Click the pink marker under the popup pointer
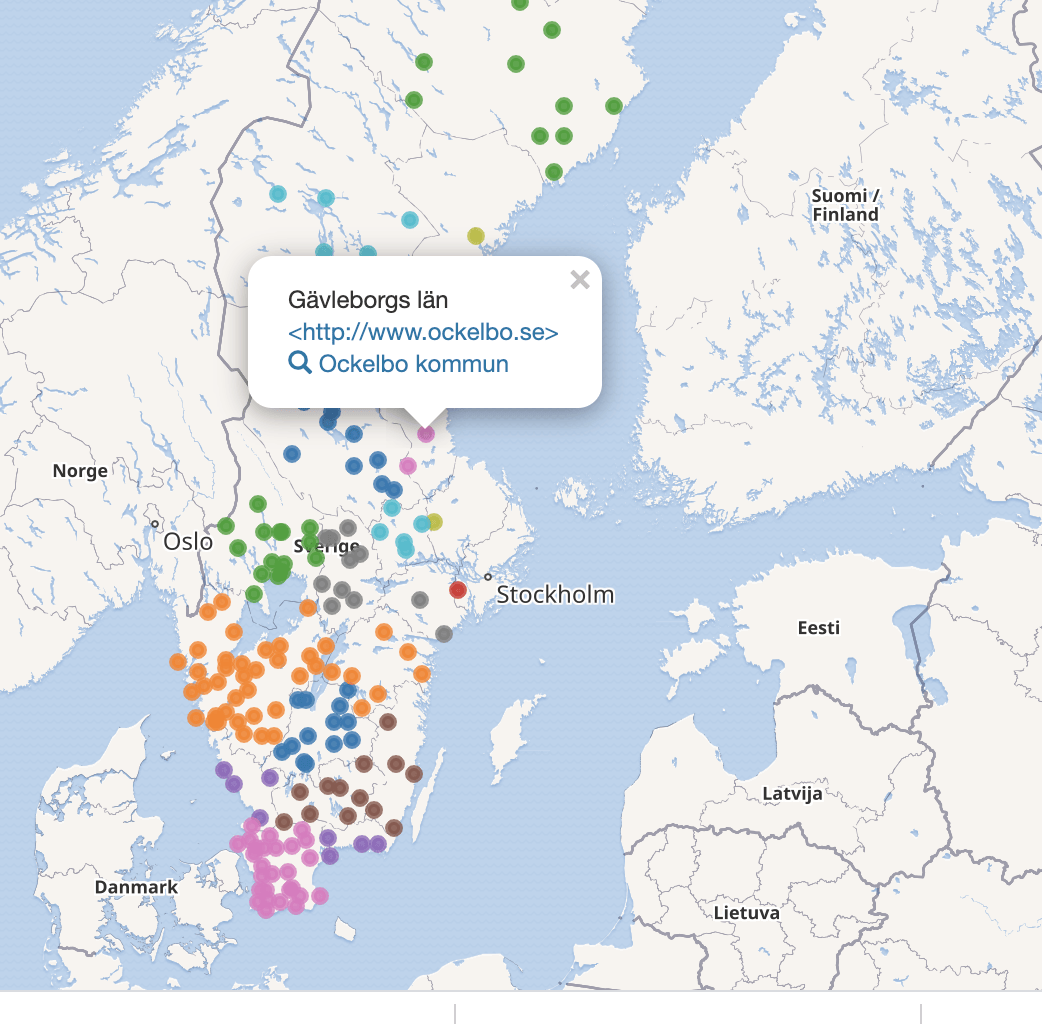Screen dimensions: 1042x1024 (x=426, y=434)
